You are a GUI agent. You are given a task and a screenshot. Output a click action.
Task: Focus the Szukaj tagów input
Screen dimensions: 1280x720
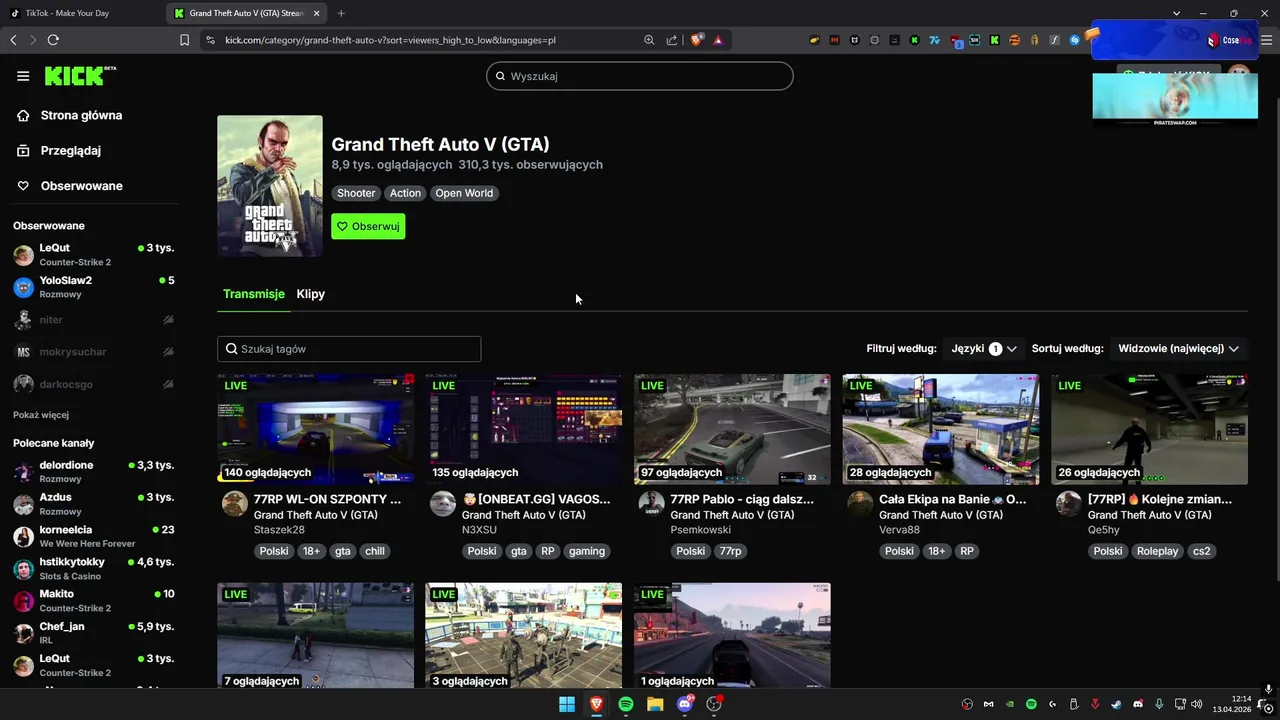pos(349,349)
